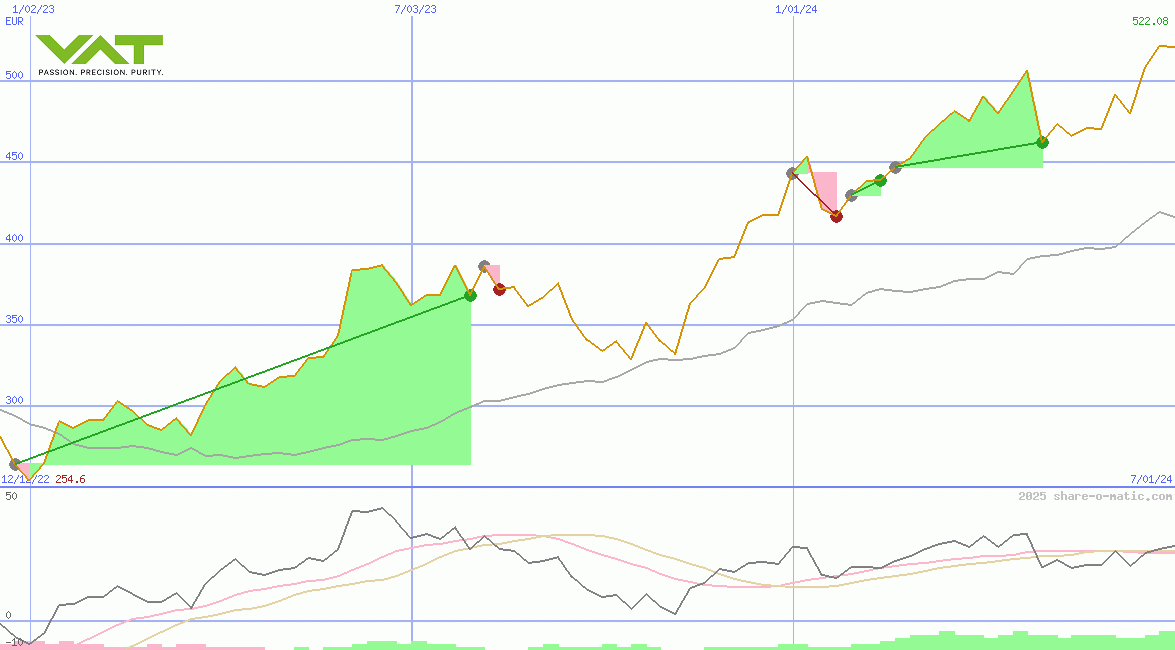Click the 7/01/24 end date label

1150,479
